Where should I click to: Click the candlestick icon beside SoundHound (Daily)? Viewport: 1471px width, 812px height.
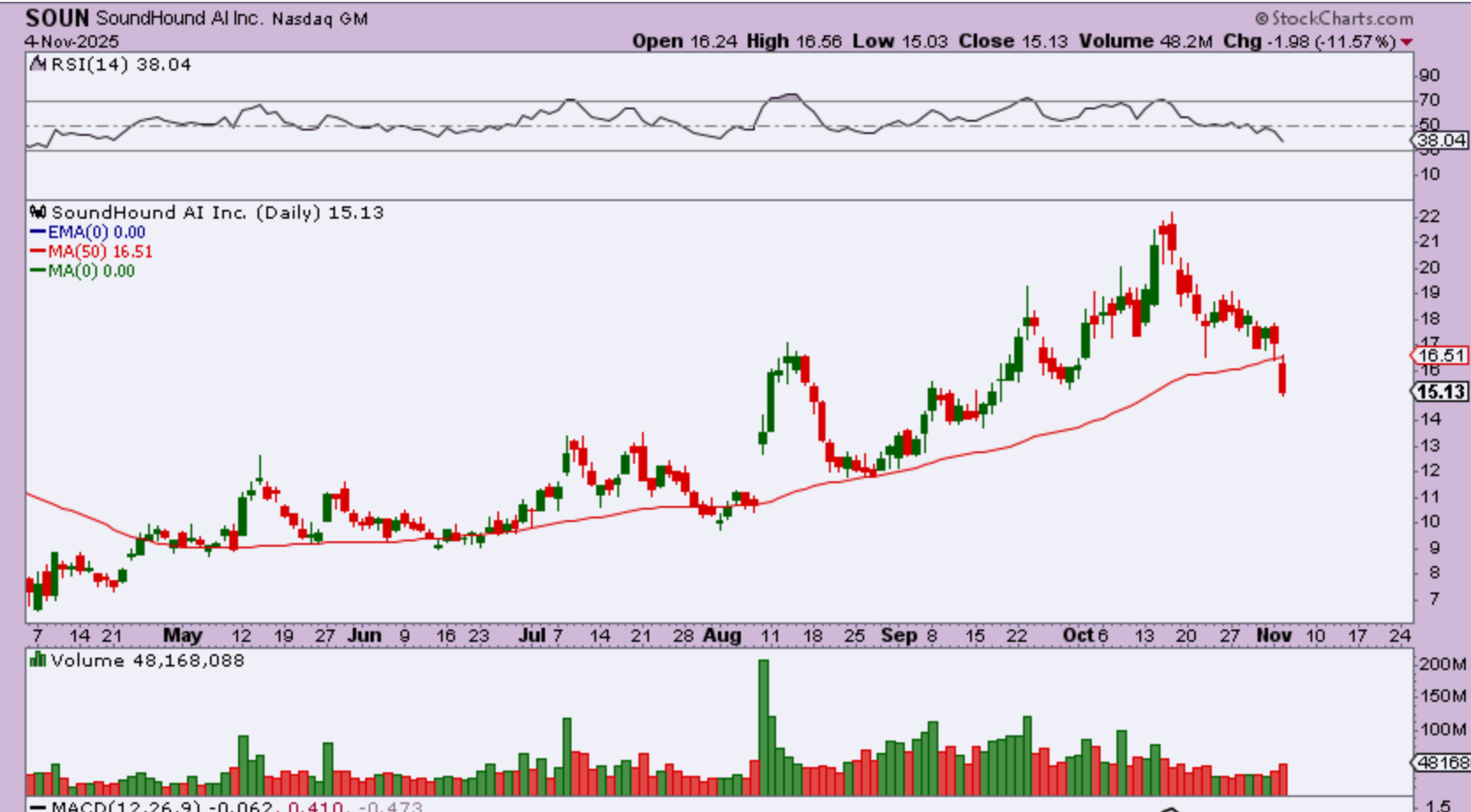(38, 212)
